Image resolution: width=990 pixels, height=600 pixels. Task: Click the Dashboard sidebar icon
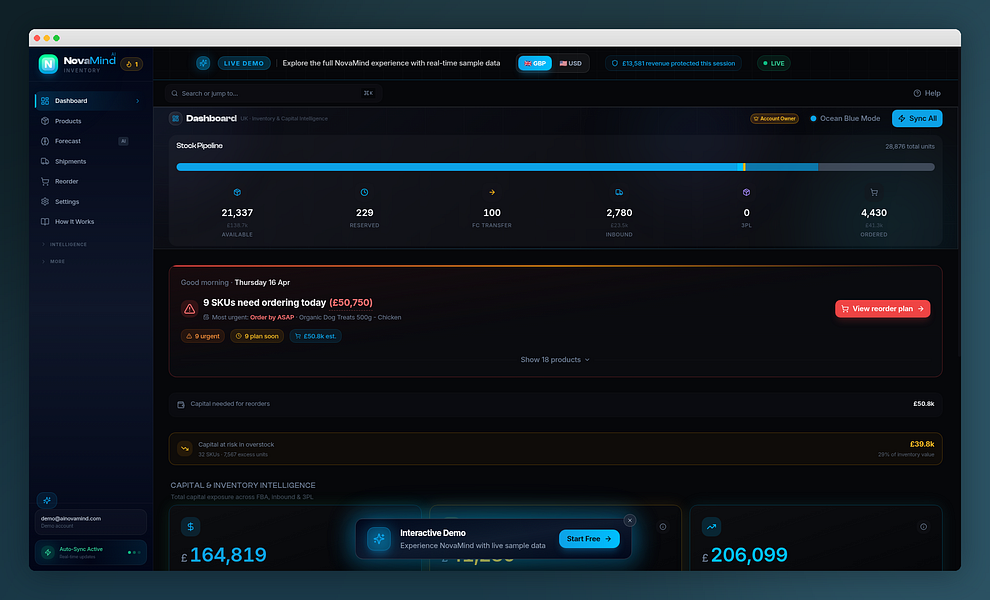pos(45,101)
